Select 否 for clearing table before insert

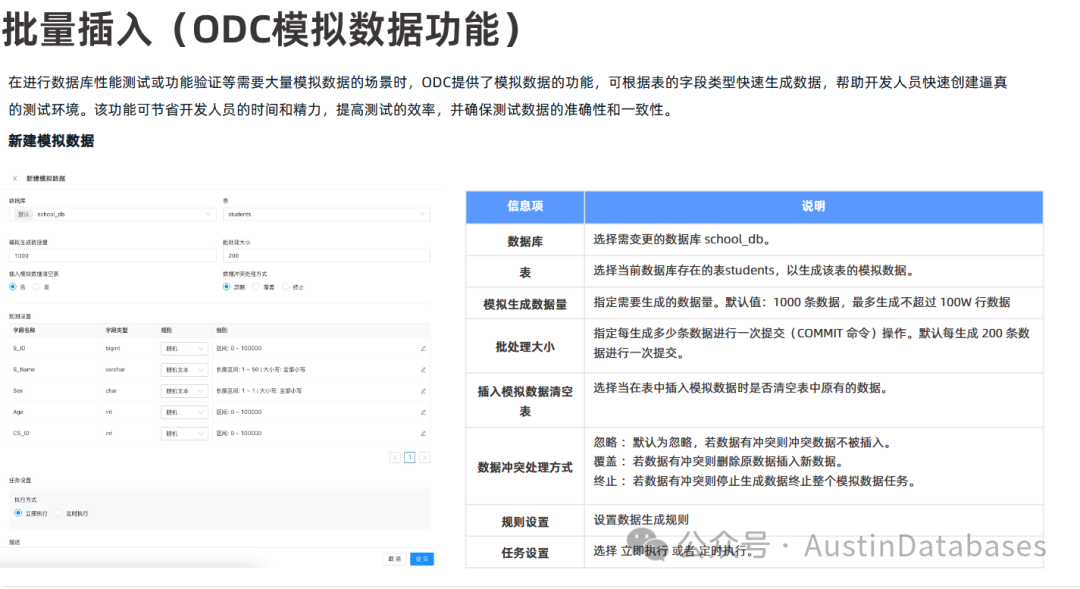(13, 287)
